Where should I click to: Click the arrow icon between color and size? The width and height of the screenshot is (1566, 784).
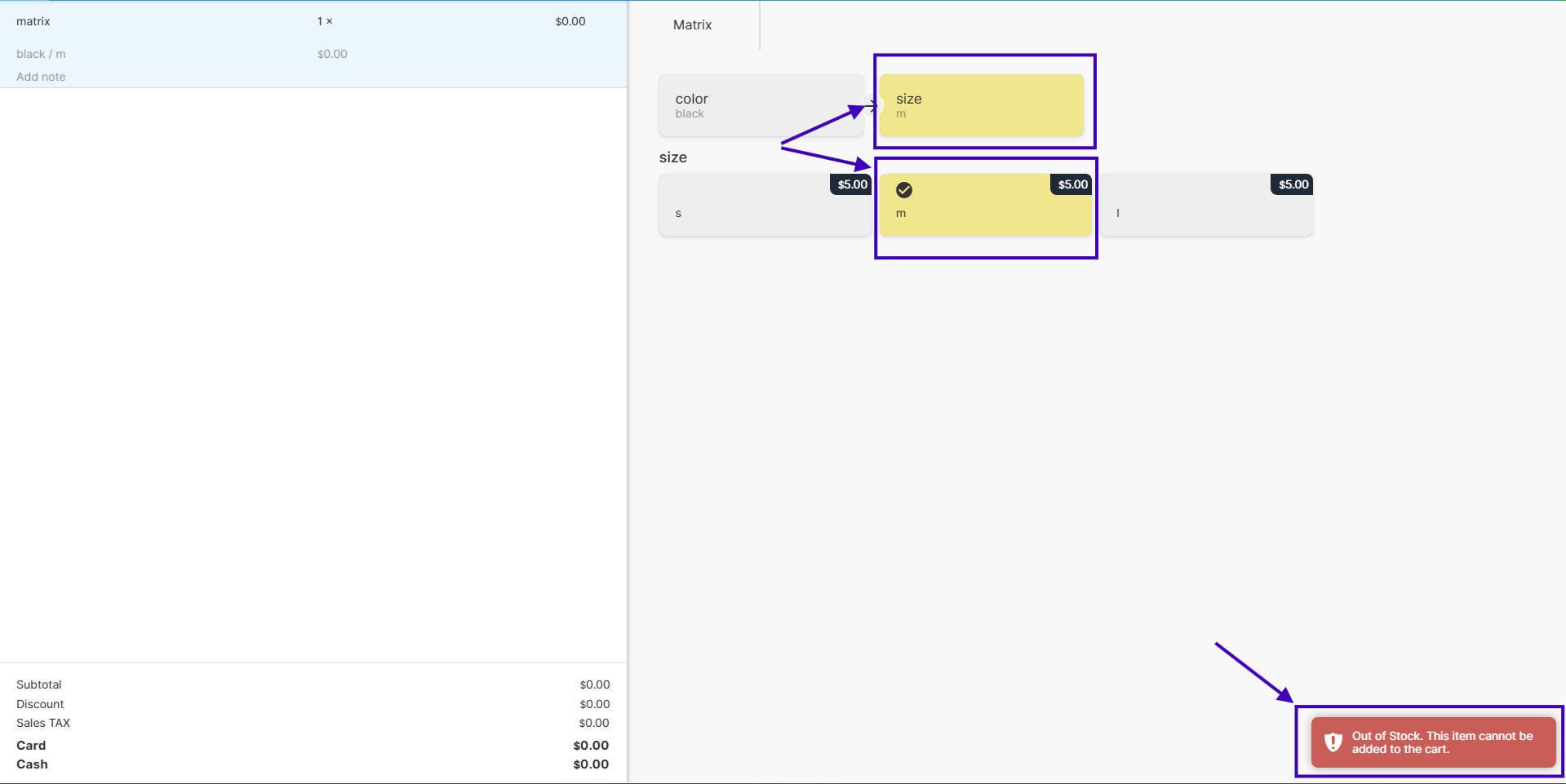click(872, 105)
